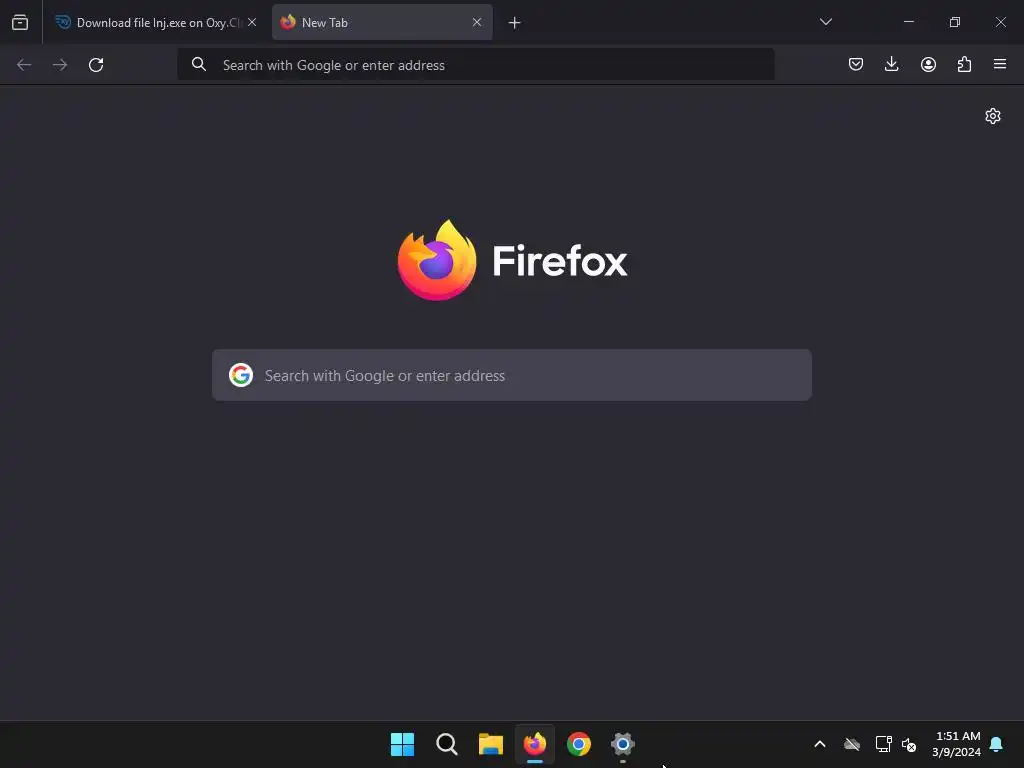This screenshot has height=768, width=1024.
Task: Open the Windows Start menu
Action: pyautogui.click(x=402, y=744)
